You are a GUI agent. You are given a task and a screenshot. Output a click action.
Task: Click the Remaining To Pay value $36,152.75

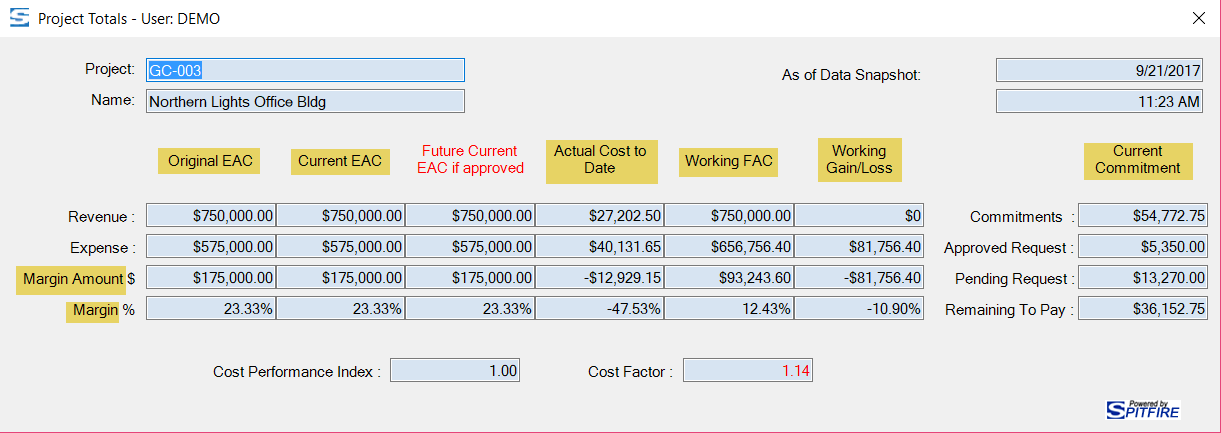(x=1143, y=309)
